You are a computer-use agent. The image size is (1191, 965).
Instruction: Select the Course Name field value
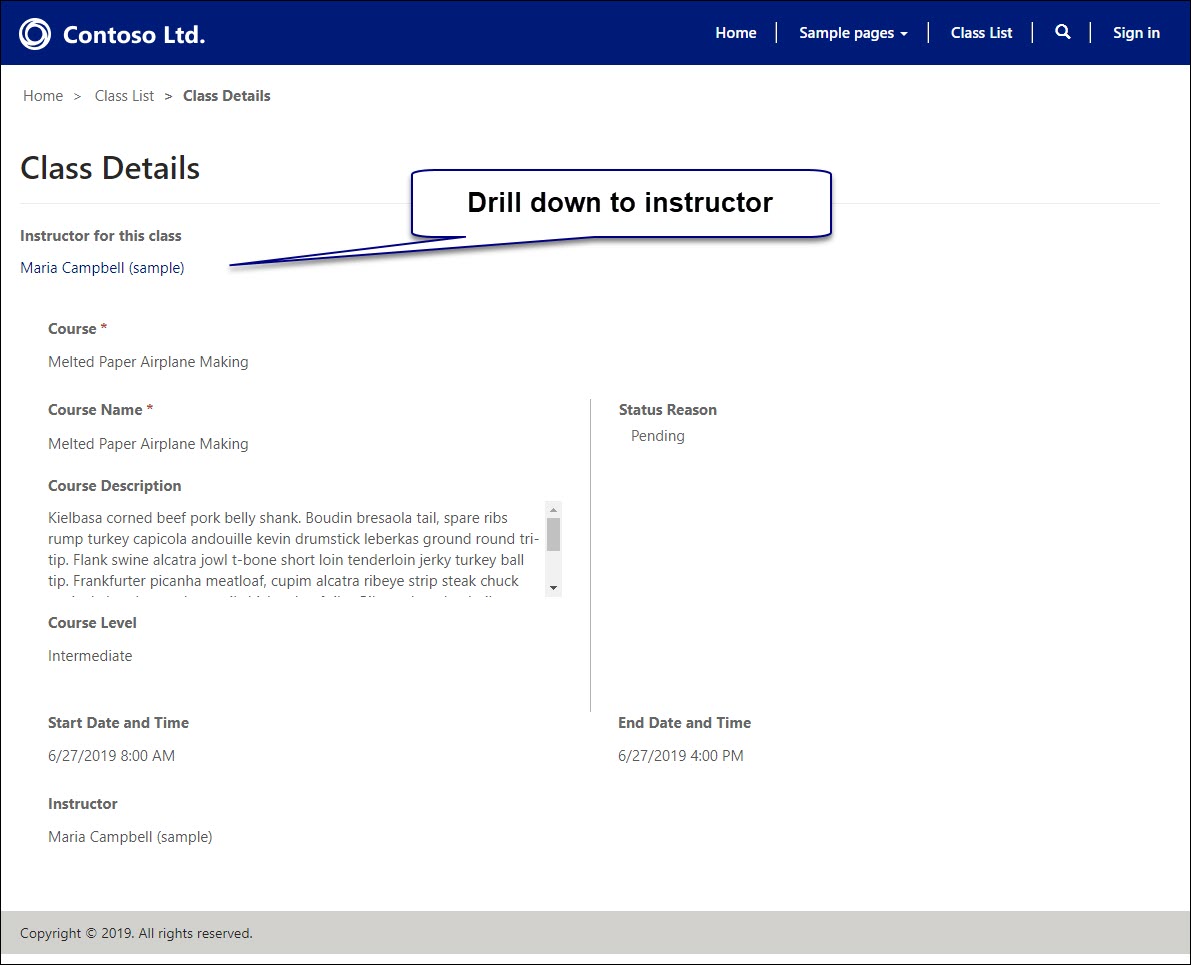(148, 444)
